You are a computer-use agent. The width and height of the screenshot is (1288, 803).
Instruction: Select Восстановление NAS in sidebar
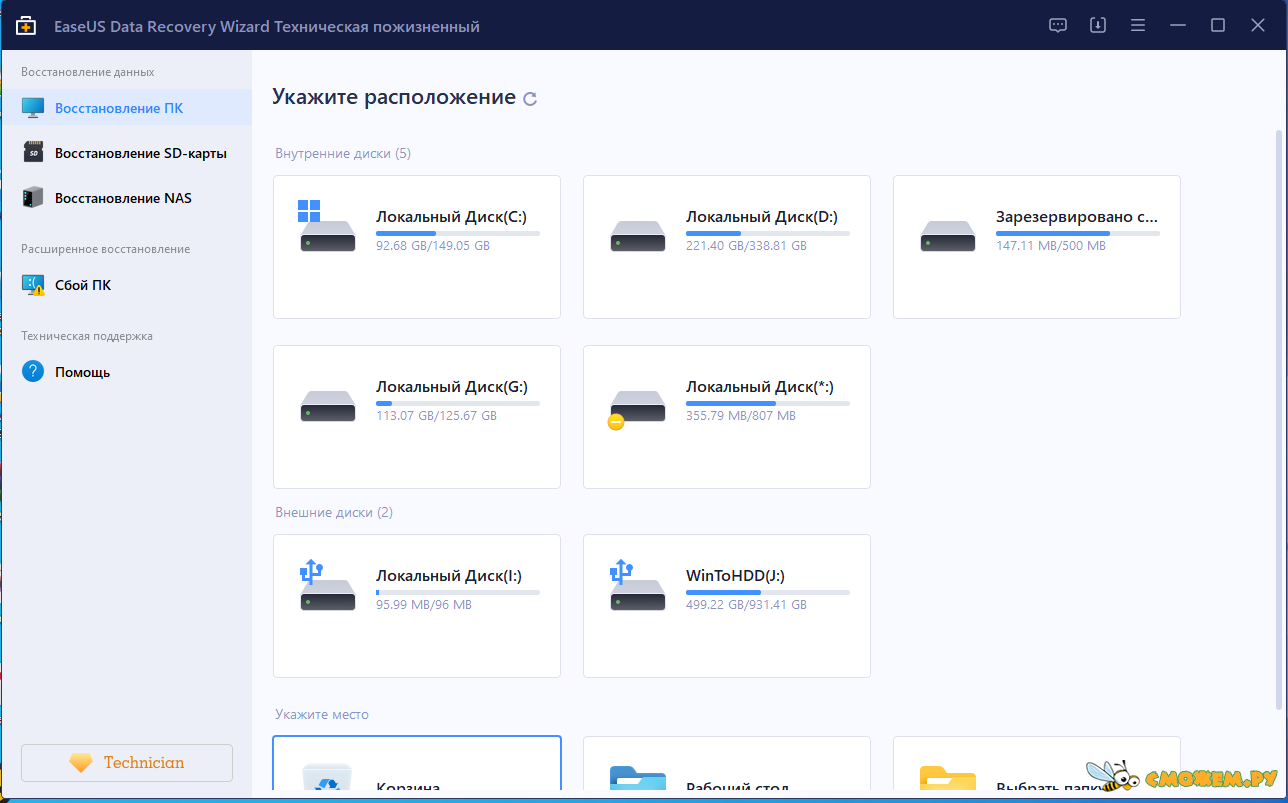click(x=126, y=198)
